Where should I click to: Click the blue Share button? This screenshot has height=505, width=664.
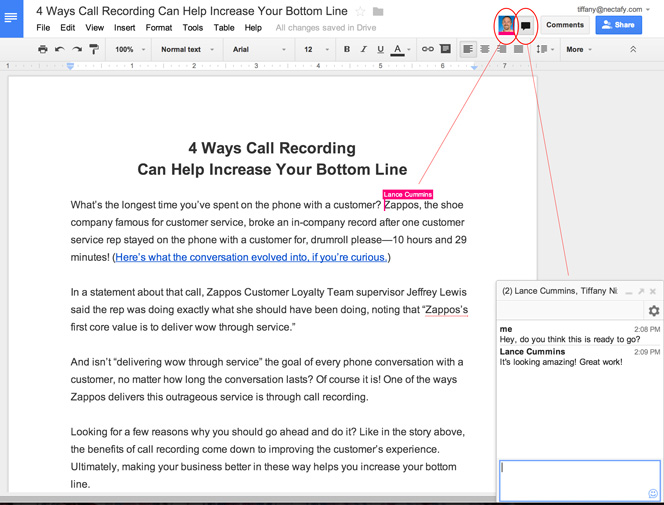tap(618, 25)
